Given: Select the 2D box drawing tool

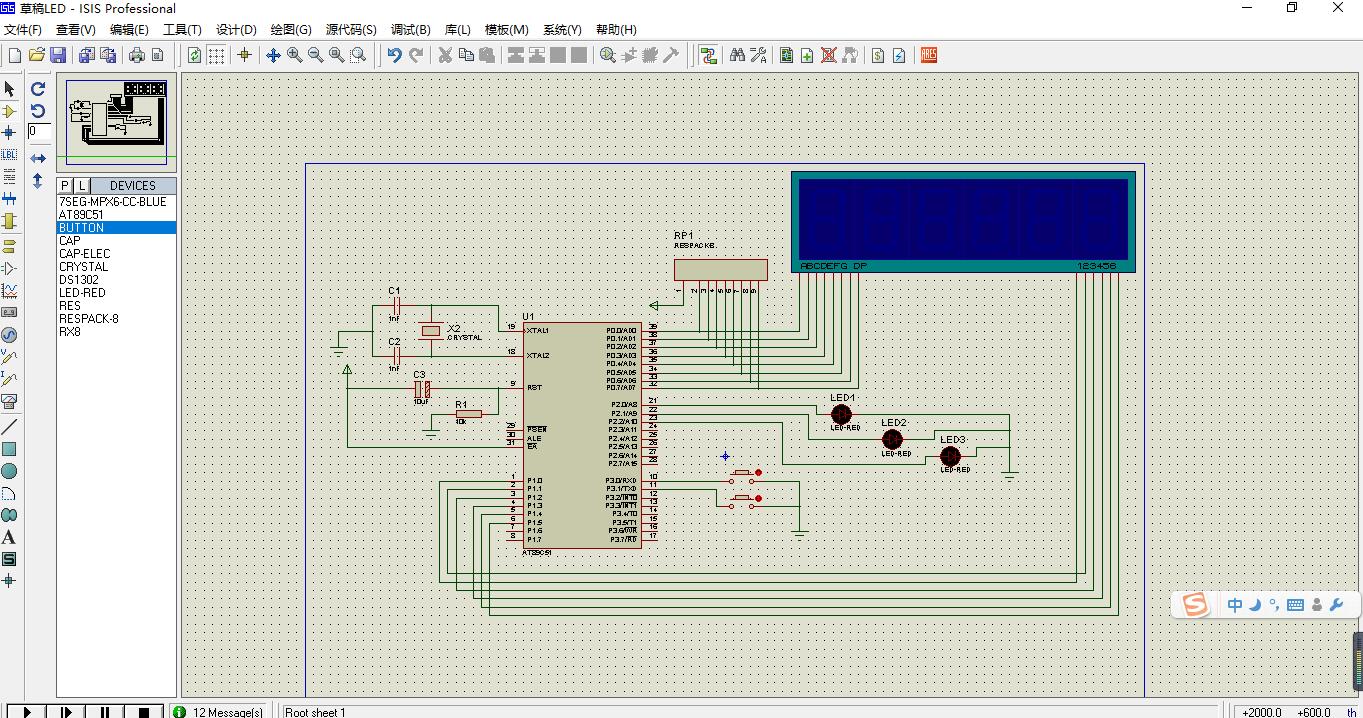Looking at the screenshot, I should coord(9,449).
